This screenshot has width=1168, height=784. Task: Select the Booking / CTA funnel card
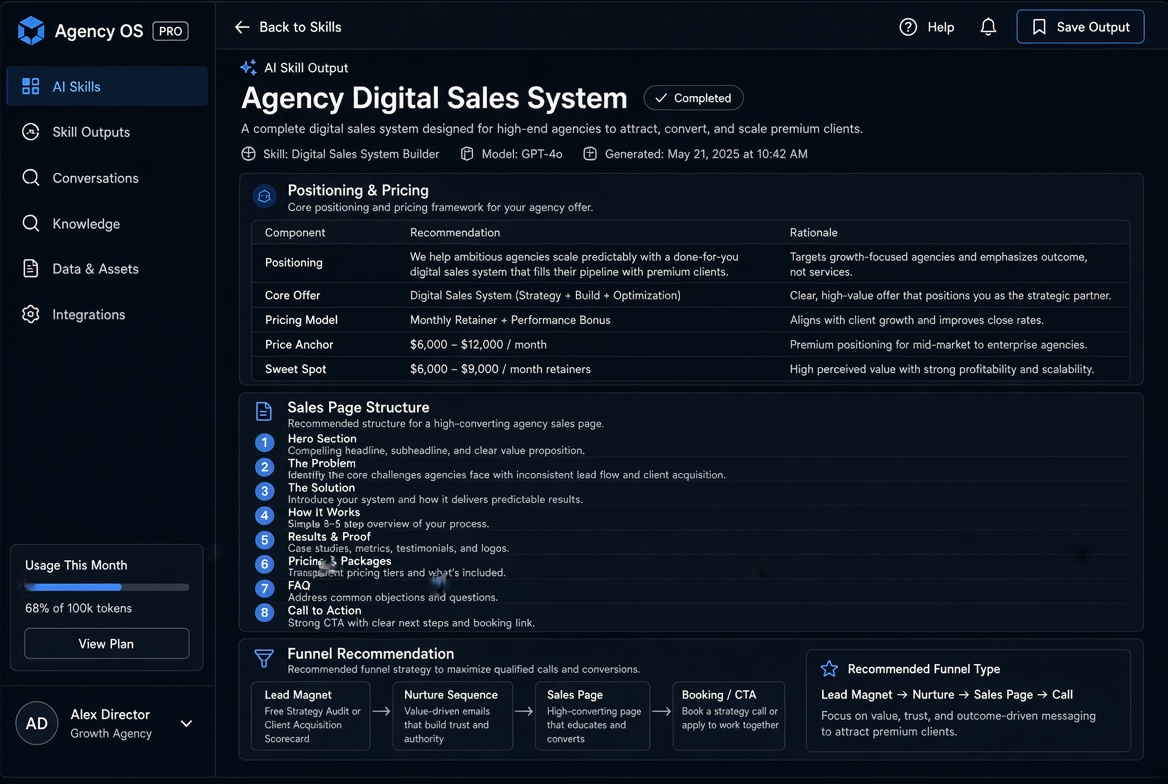[729, 715]
